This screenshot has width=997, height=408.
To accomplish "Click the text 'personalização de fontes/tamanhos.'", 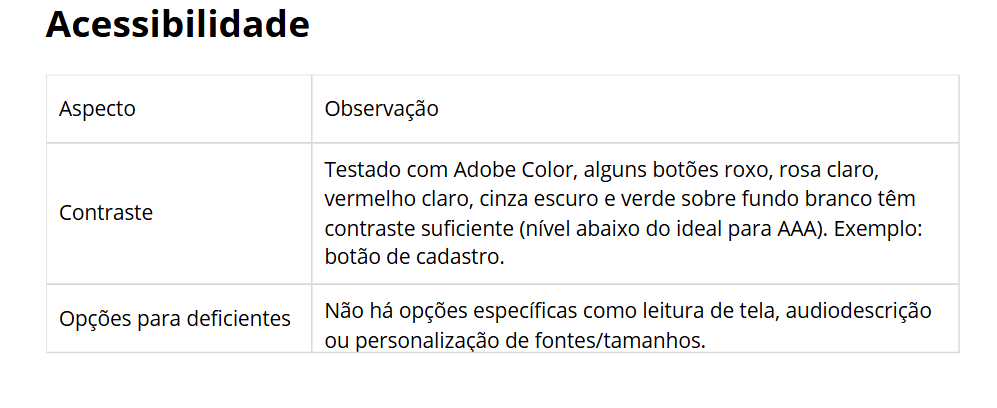I will coord(530,341).
